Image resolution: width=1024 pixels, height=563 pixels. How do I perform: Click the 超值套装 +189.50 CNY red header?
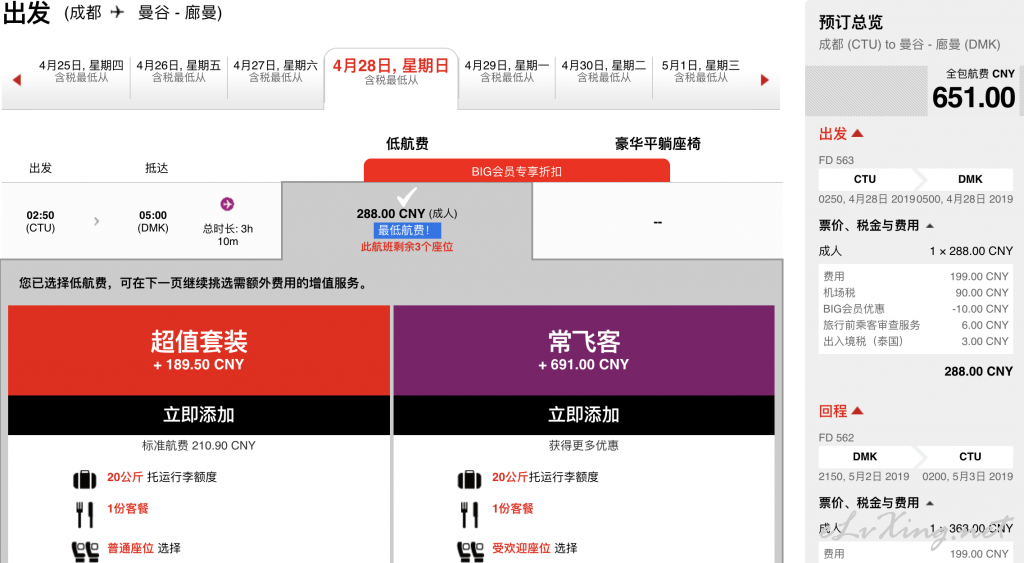(199, 350)
